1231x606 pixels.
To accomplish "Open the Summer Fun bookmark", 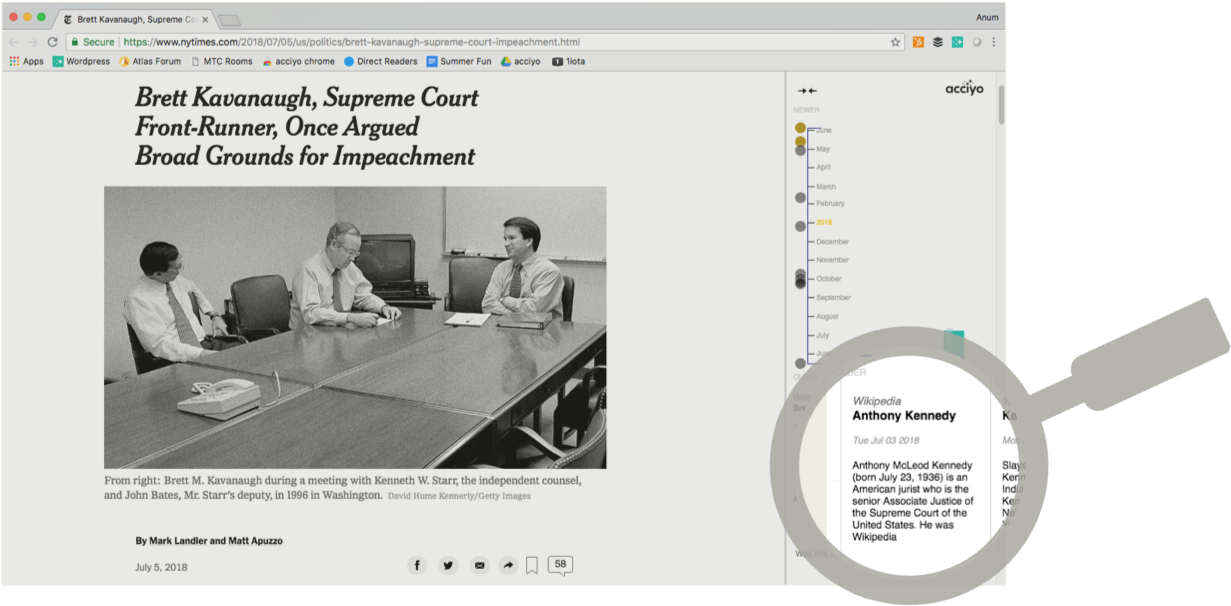I will point(459,61).
